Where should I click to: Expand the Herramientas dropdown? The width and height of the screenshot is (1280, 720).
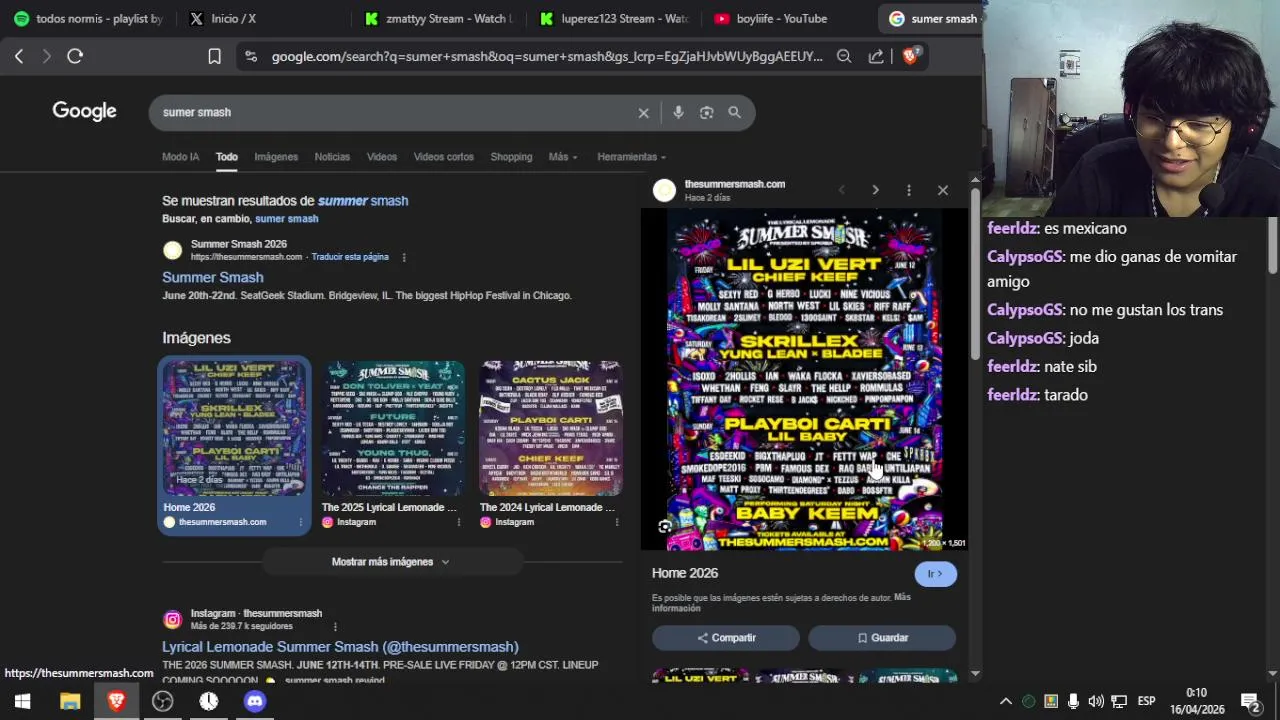tap(631, 157)
